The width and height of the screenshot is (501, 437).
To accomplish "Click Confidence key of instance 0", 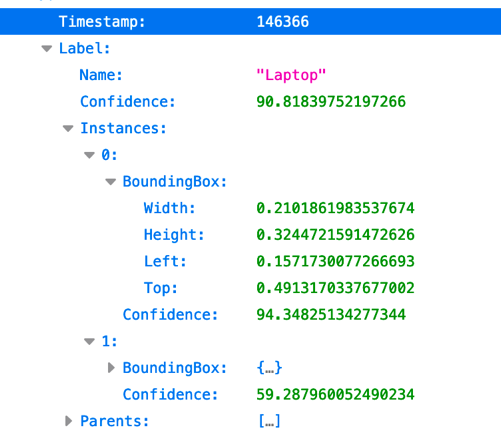I will [170, 315].
